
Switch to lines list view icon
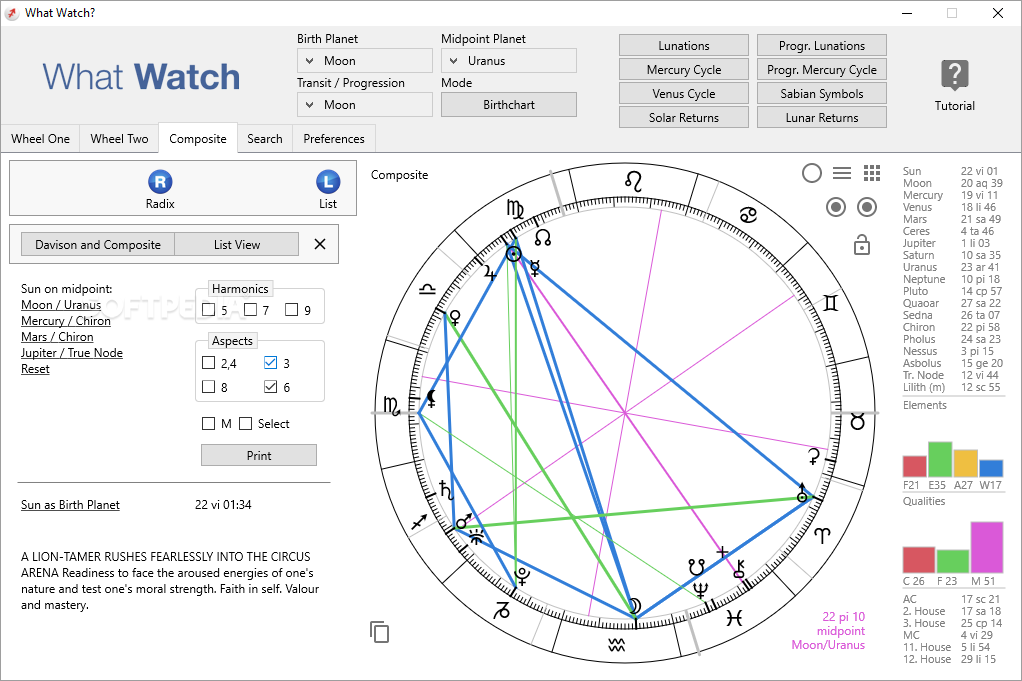842,173
